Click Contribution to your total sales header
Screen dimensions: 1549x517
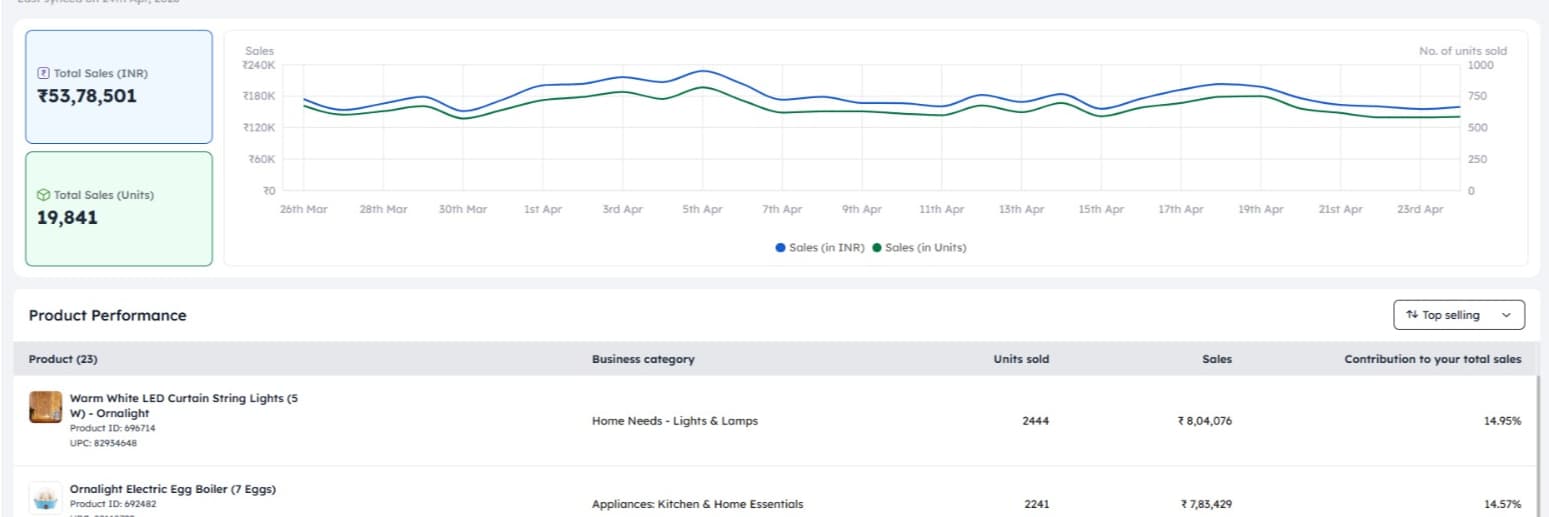point(1433,359)
